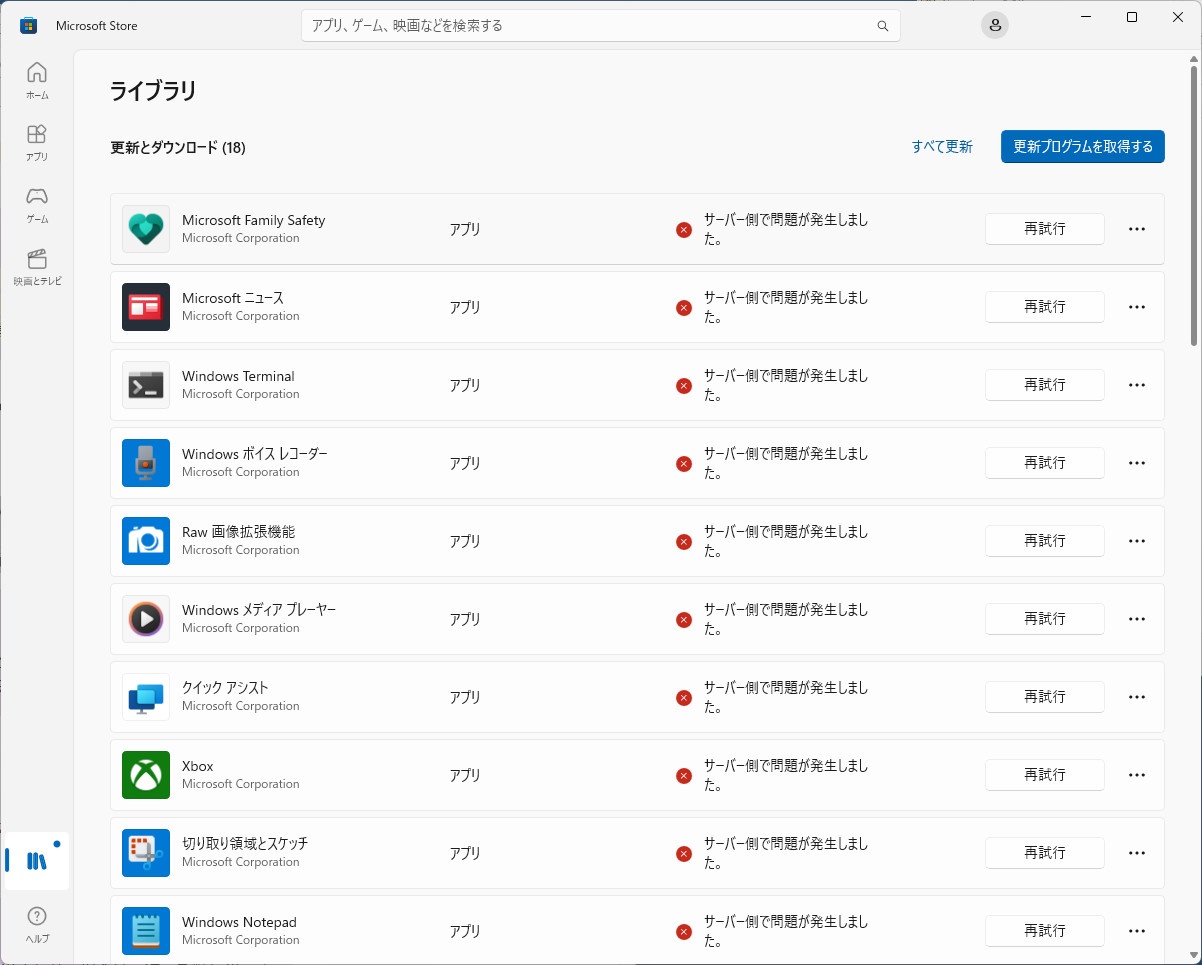Retry (再試行) 切り取り領域とスケッチ update

point(1045,853)
